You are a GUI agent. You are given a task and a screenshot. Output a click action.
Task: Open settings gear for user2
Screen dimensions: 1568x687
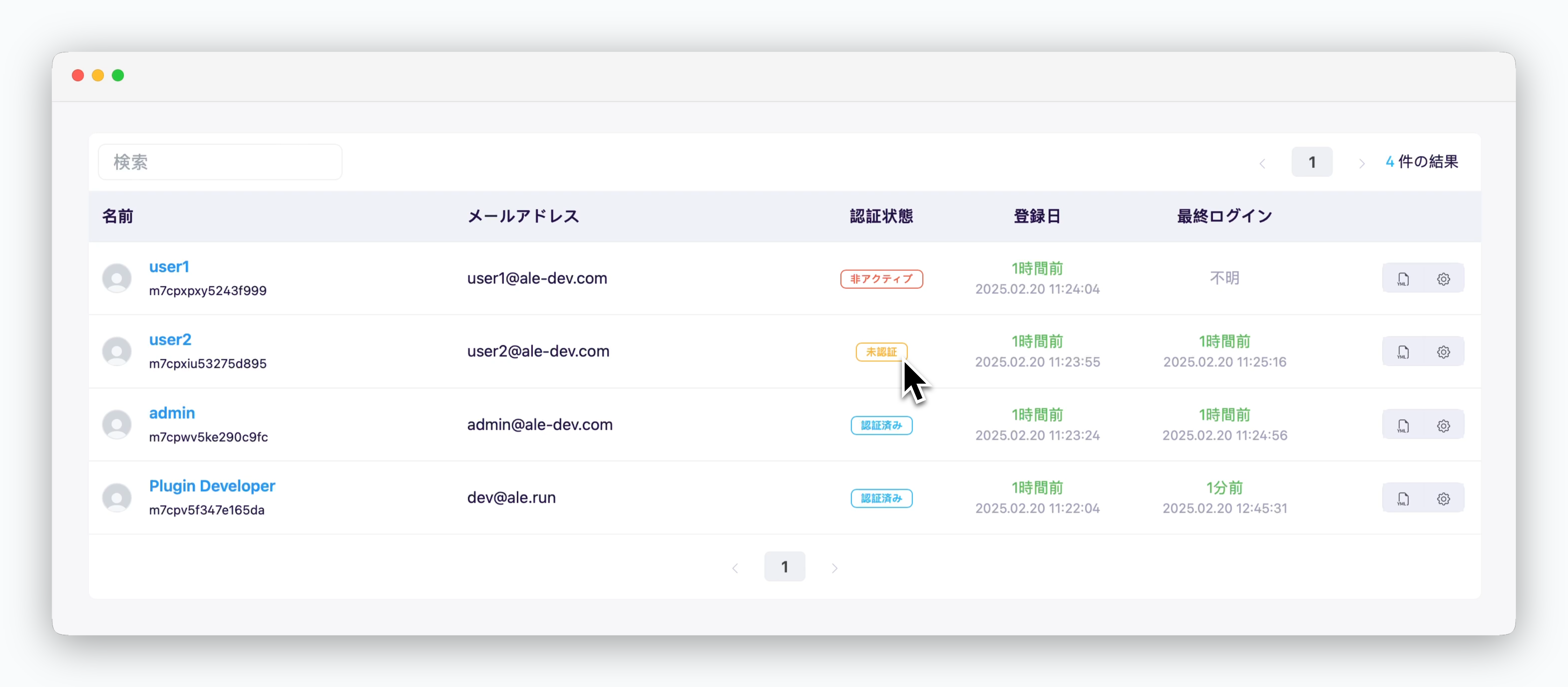tap(1443, 352)
